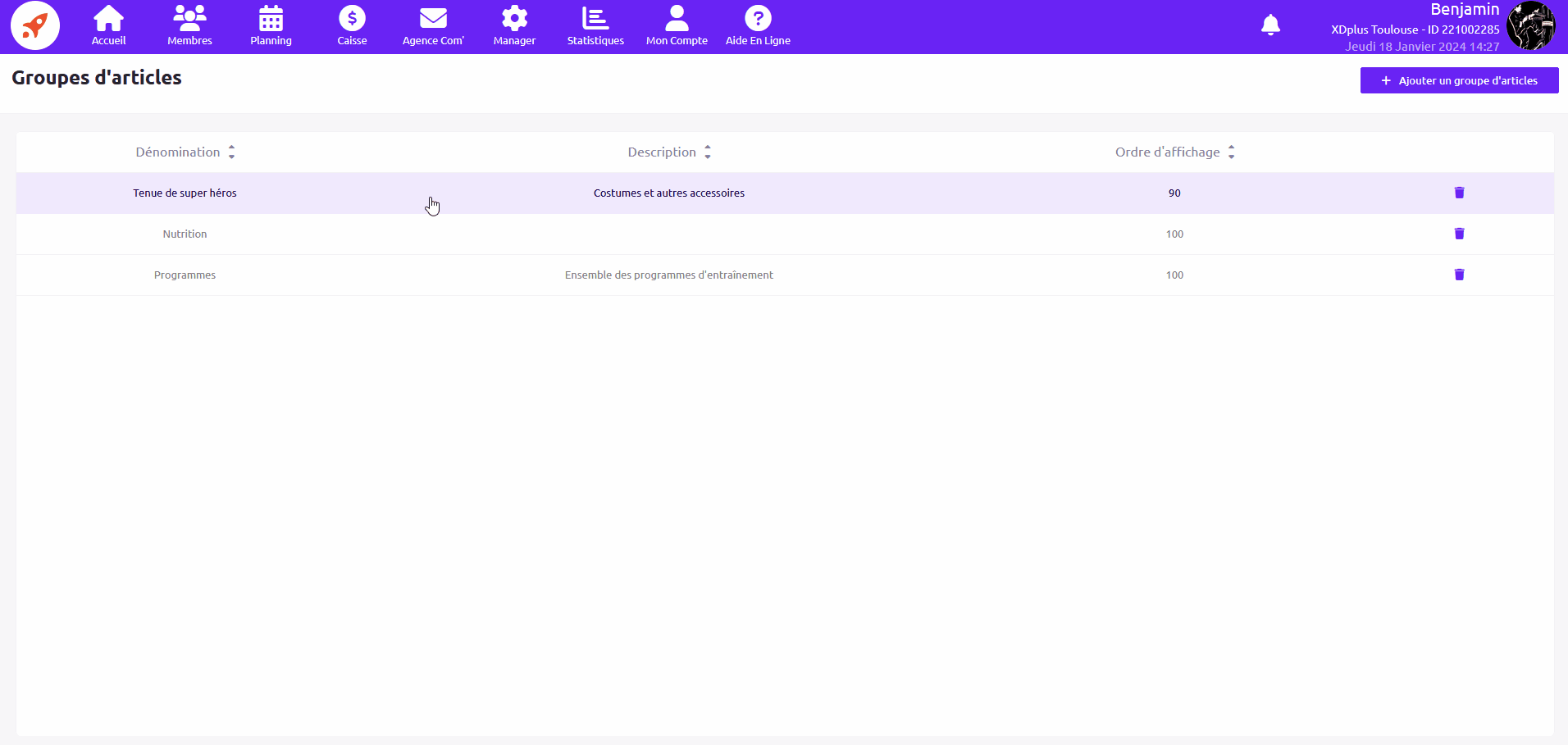
Task: Select the Nutrition row name
Action: [185, 234]
